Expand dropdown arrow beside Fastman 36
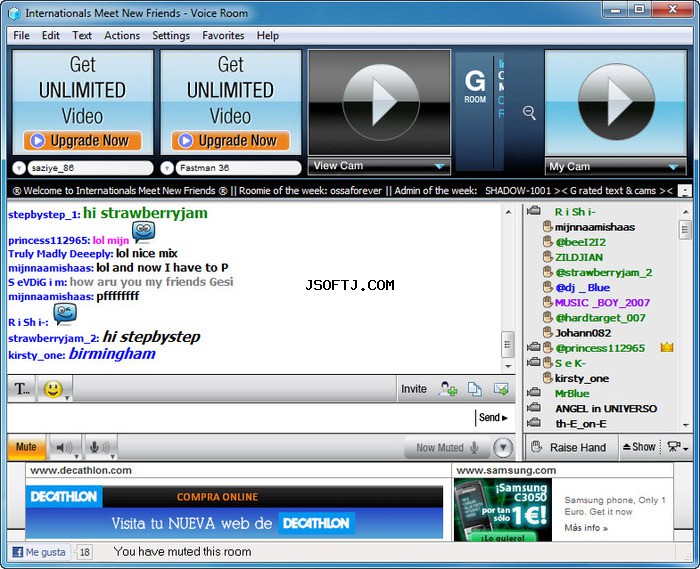Viewport: 700px width, 569px height. (167, 168)
